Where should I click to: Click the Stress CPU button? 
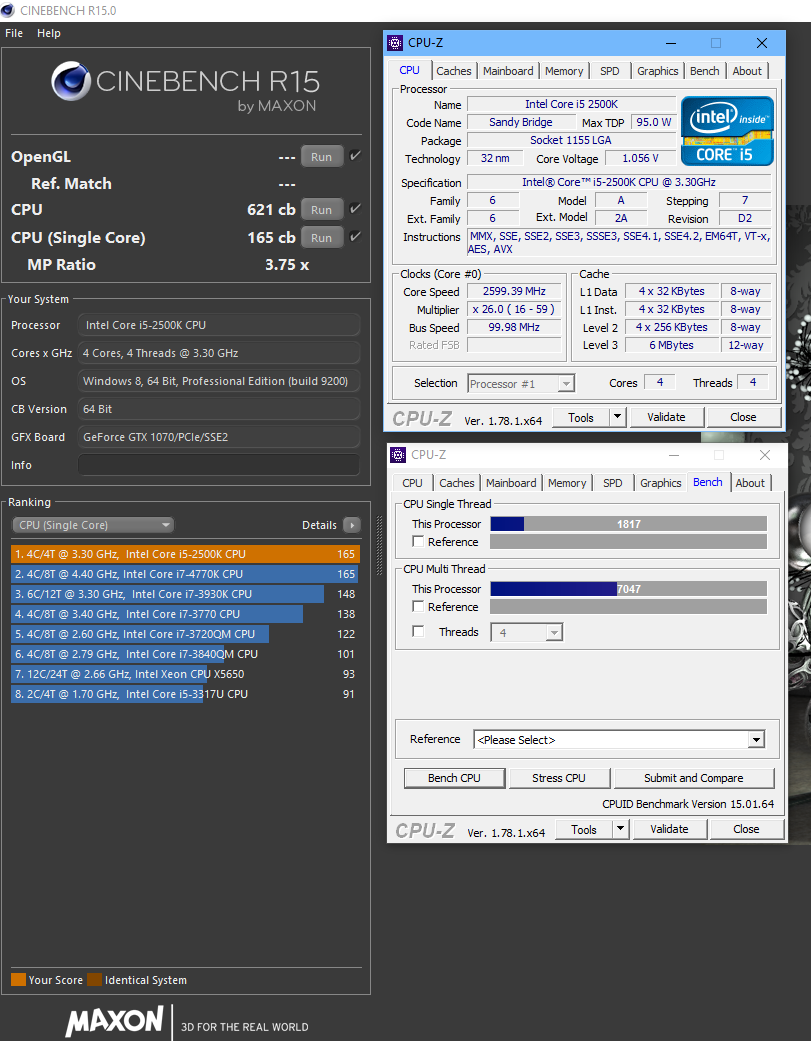559,778
